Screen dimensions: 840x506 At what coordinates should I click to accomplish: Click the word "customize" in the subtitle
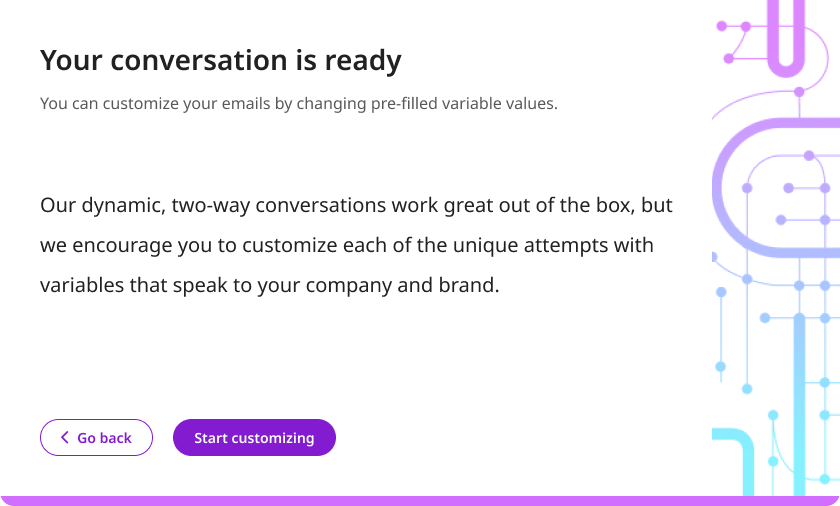140,103
